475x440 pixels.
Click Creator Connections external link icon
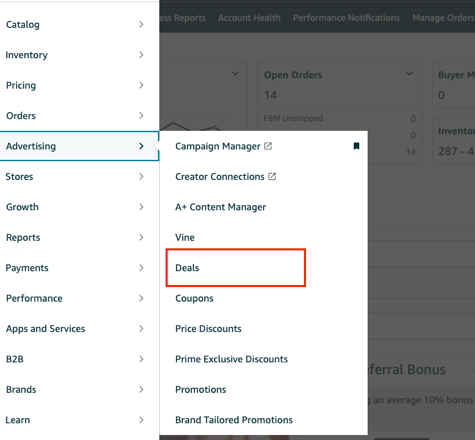tap(272, 176)
